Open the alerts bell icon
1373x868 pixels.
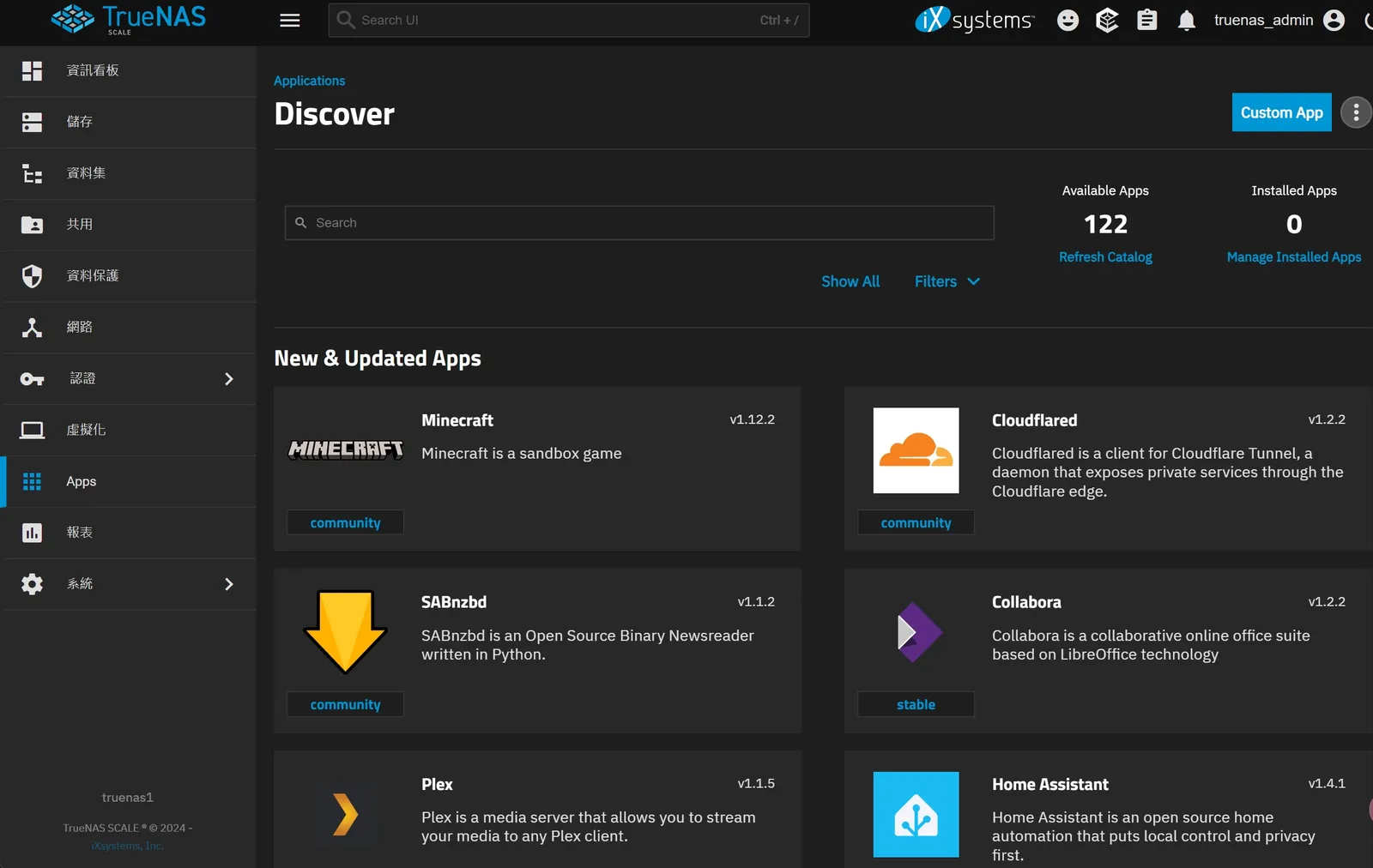pos(1187,20)
